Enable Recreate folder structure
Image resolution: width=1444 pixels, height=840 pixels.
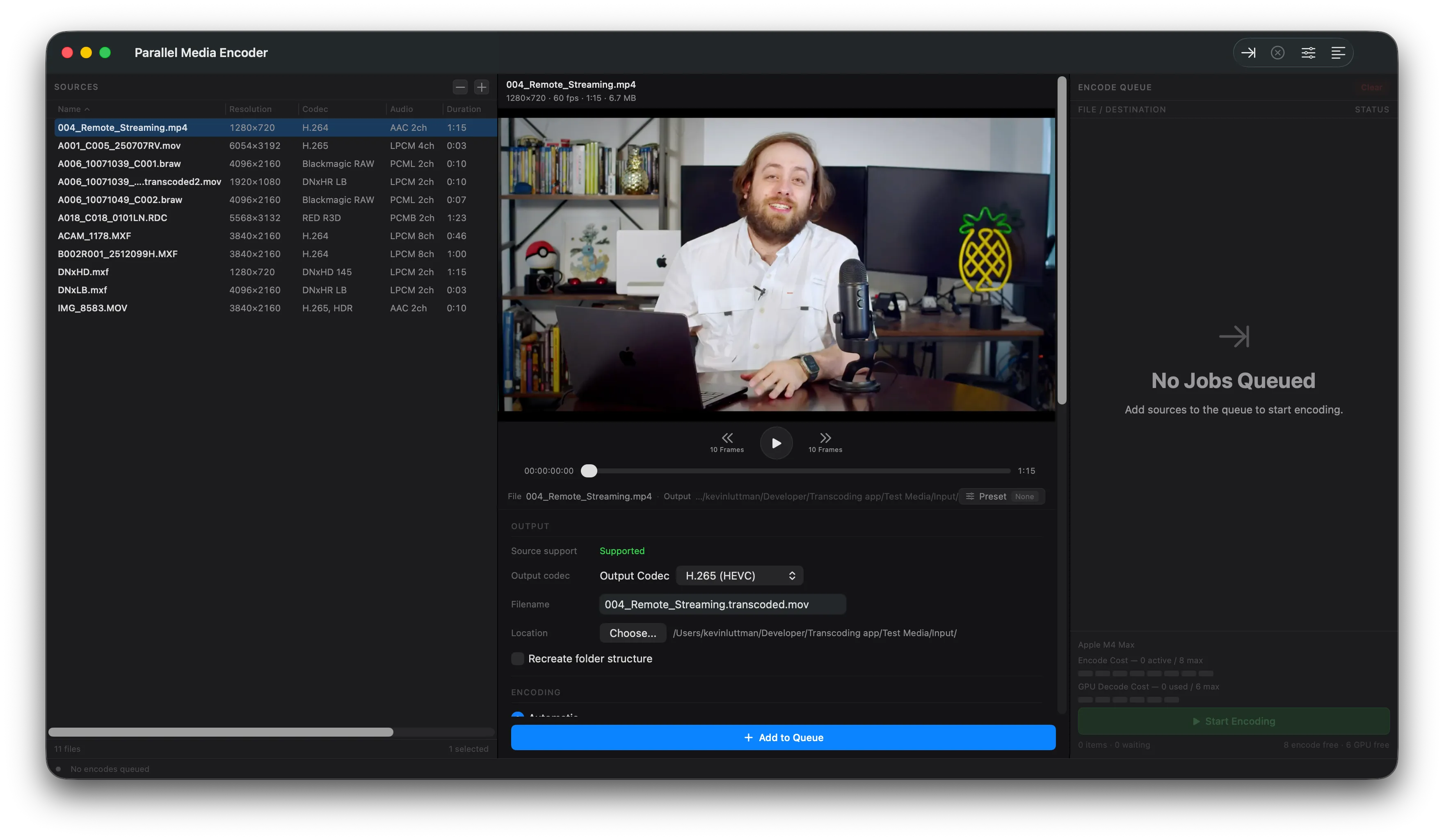pos(517,658)
